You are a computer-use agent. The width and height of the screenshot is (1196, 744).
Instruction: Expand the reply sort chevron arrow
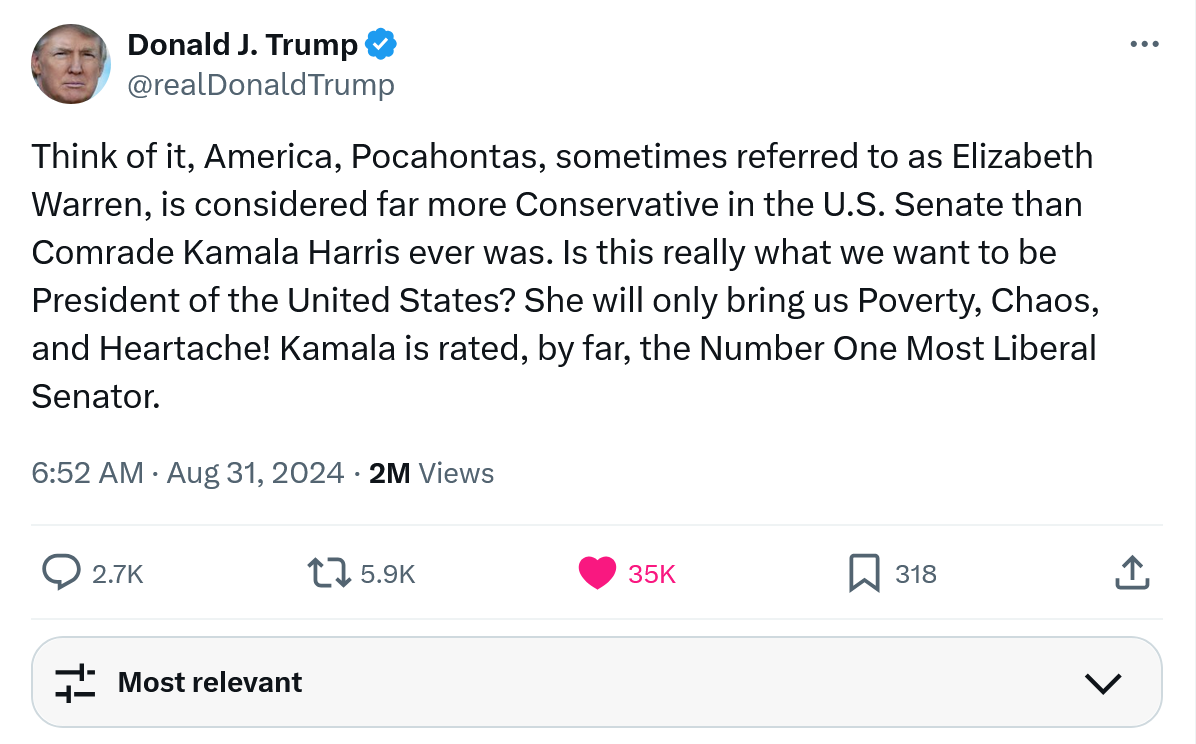1103,683
